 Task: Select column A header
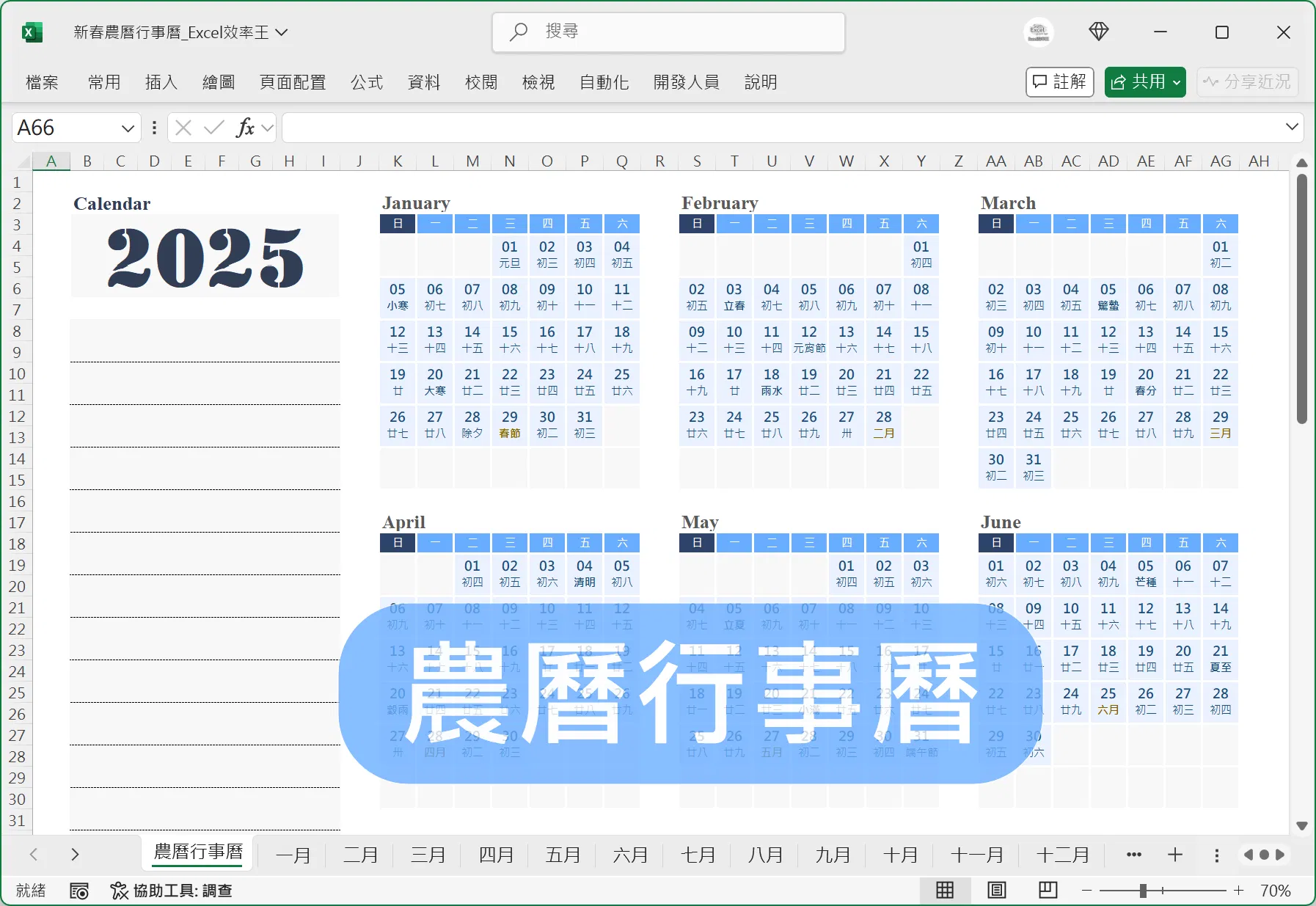51,161
